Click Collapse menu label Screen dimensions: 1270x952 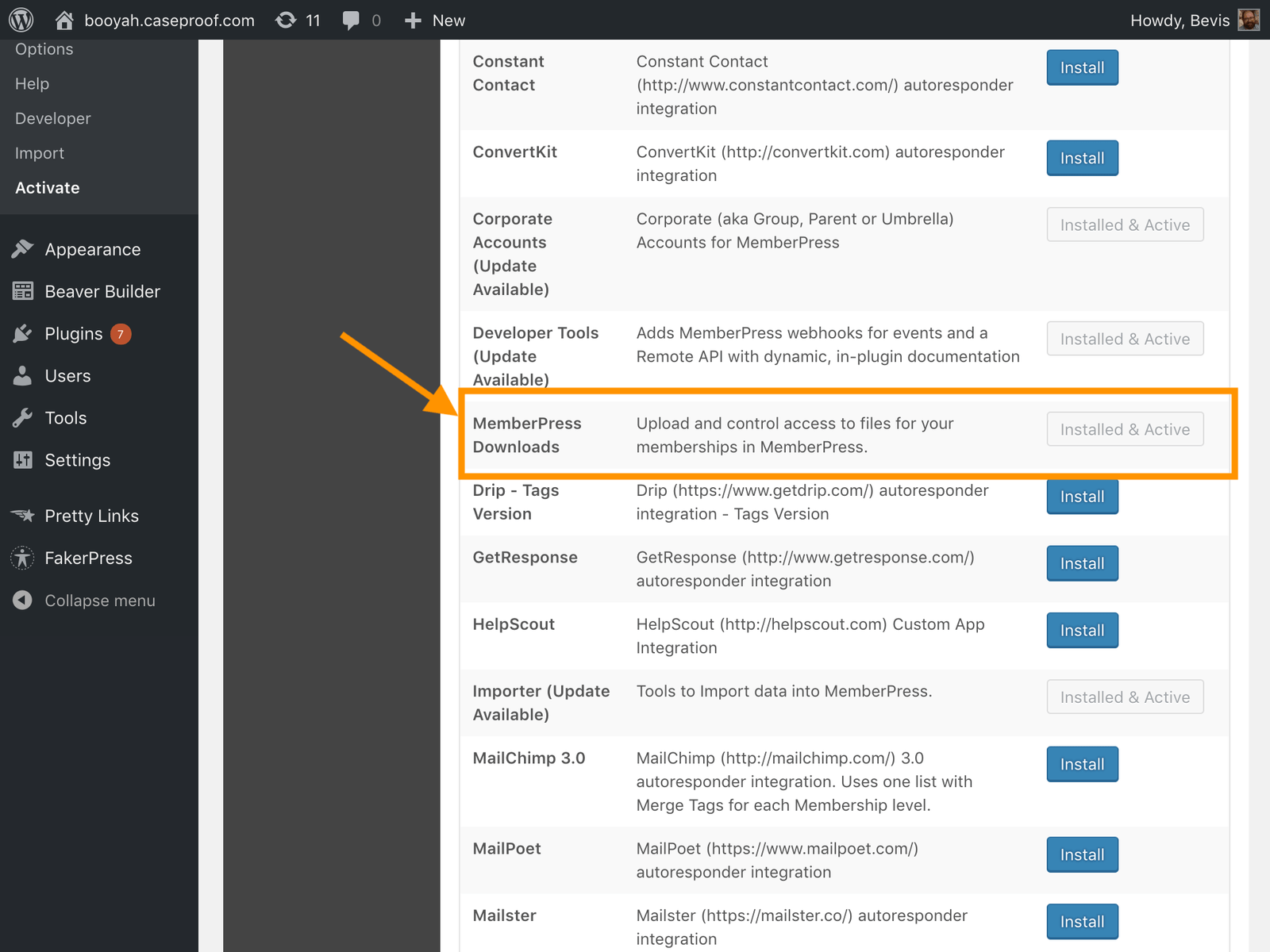point(100,601)
